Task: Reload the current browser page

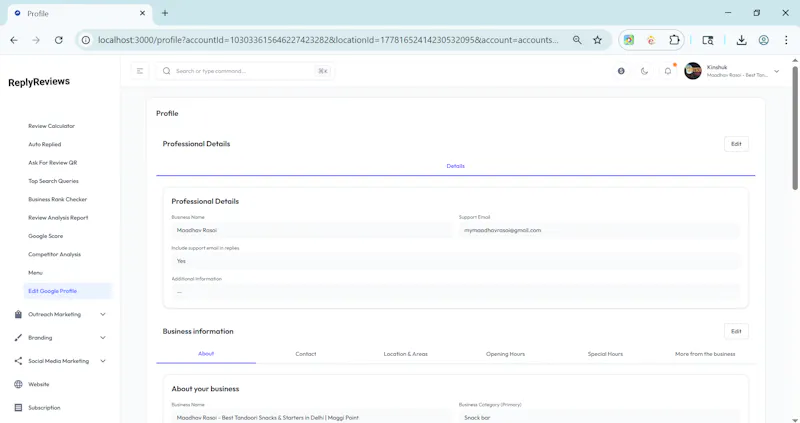Action: click(x=59, y=40)
